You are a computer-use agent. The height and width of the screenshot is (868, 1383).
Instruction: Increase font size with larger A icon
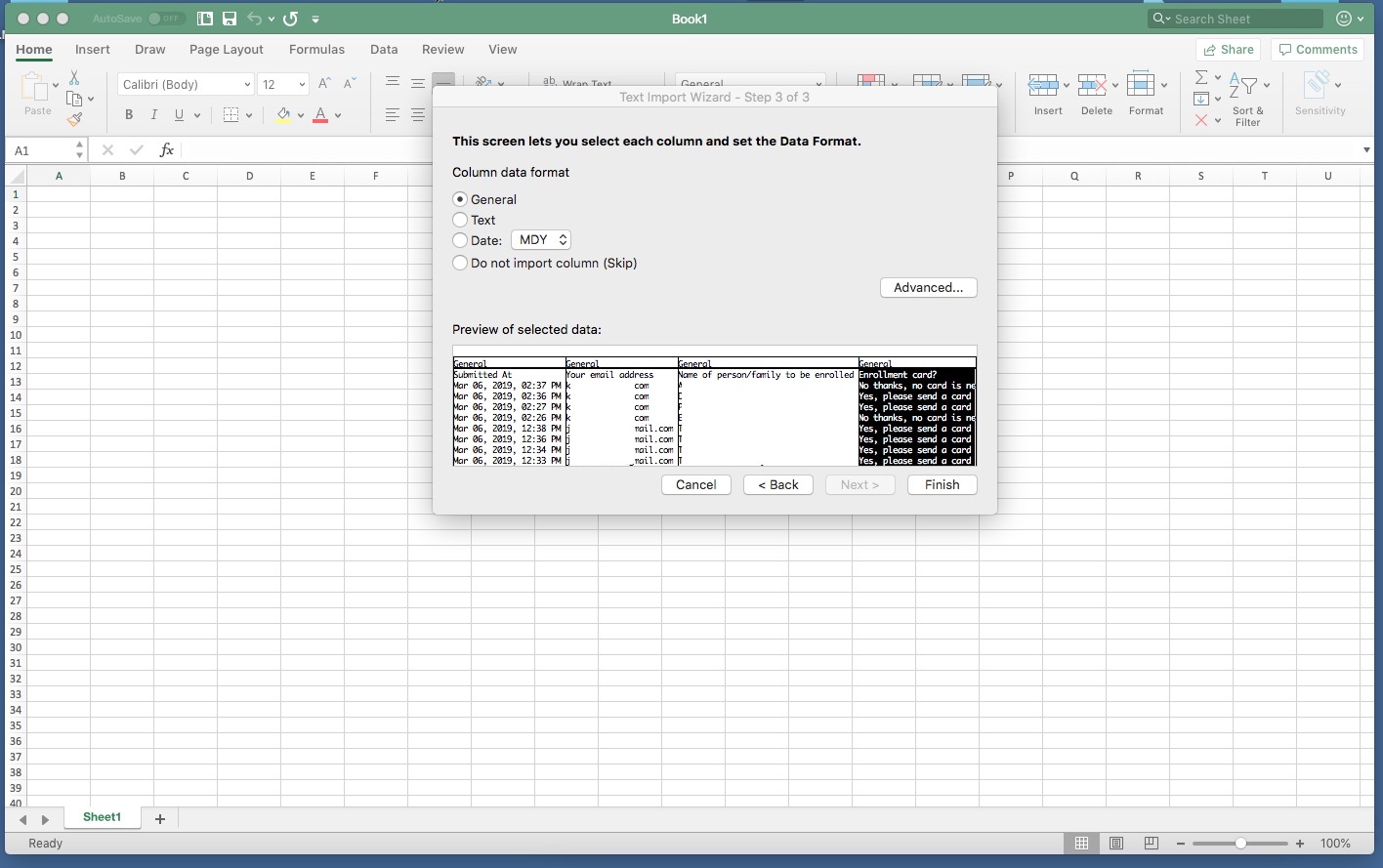tap(325, 84)
